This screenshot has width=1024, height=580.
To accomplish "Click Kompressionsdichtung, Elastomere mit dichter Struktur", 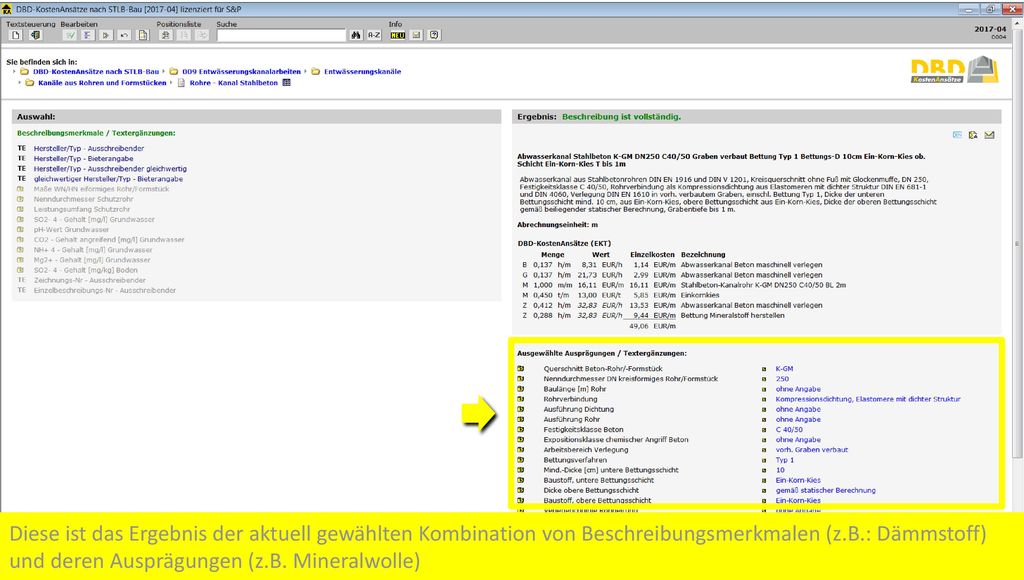I will pos(868,399).
